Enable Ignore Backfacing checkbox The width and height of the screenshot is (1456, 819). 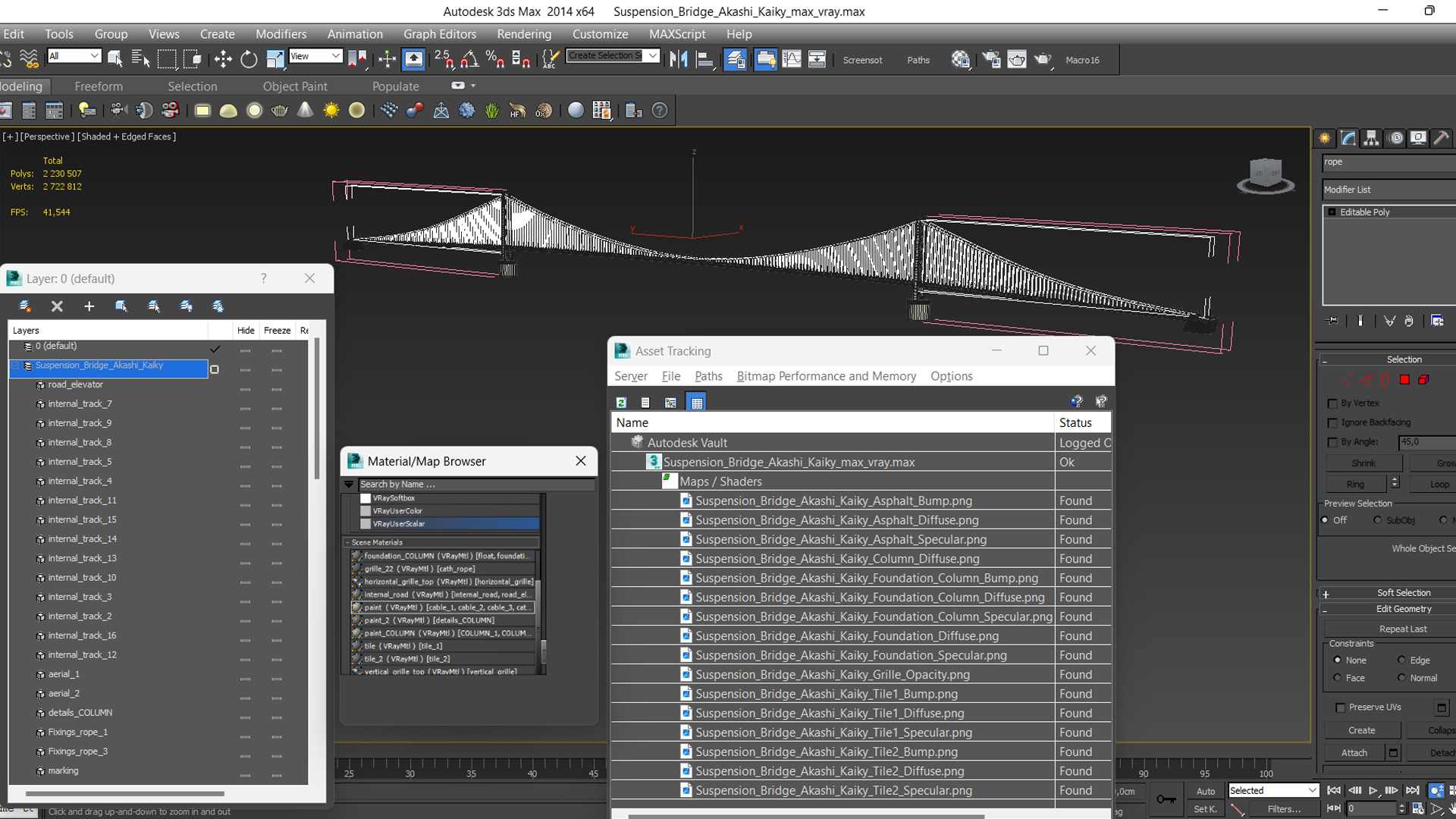[1332, 422]
